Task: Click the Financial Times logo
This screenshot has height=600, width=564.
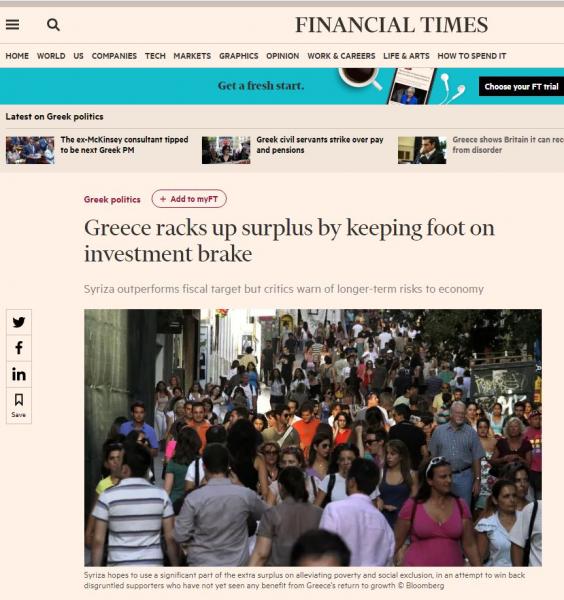Action: click(x=391, y=25)
